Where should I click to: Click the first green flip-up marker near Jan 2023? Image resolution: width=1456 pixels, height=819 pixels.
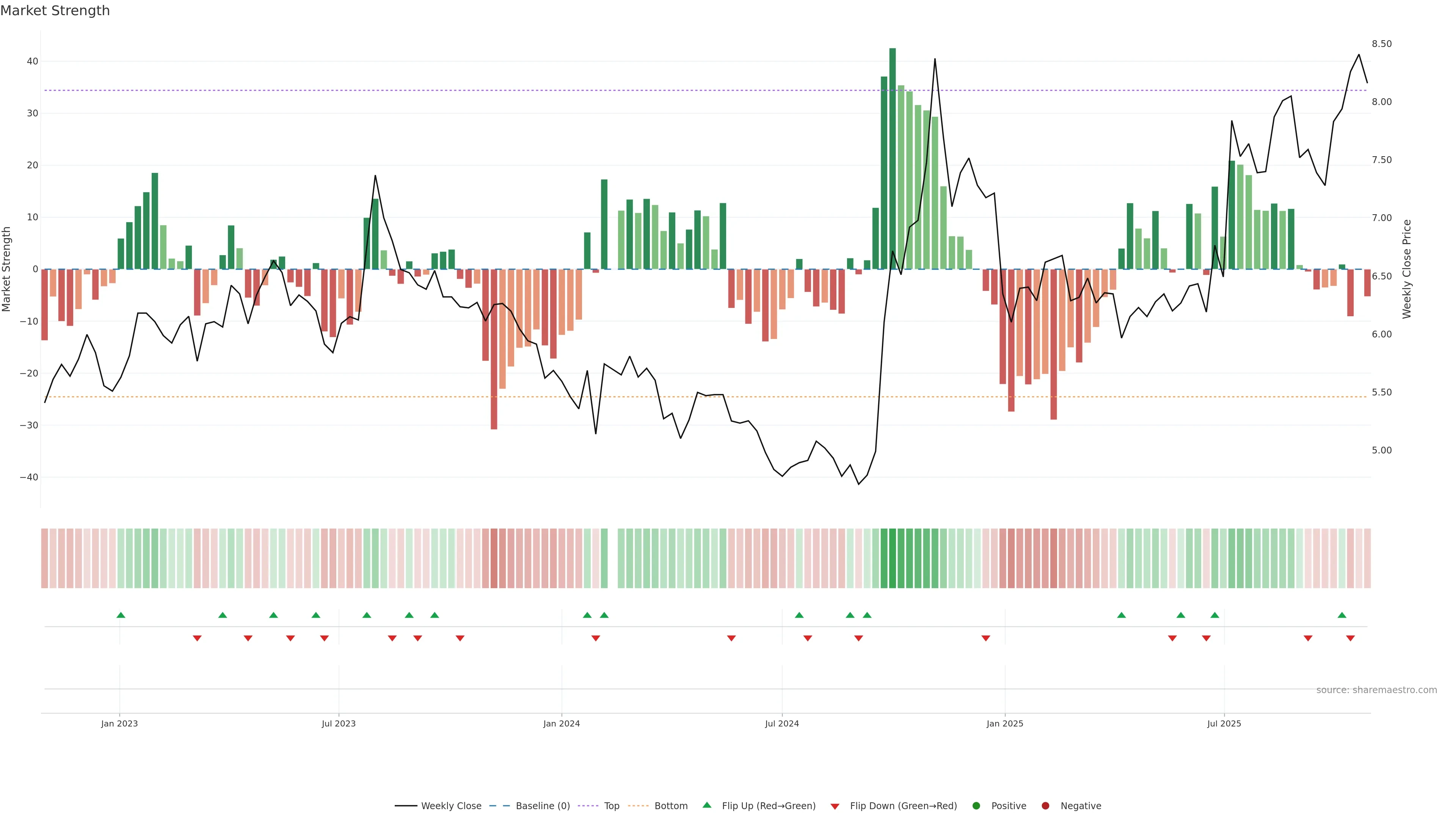coord(121,615)
